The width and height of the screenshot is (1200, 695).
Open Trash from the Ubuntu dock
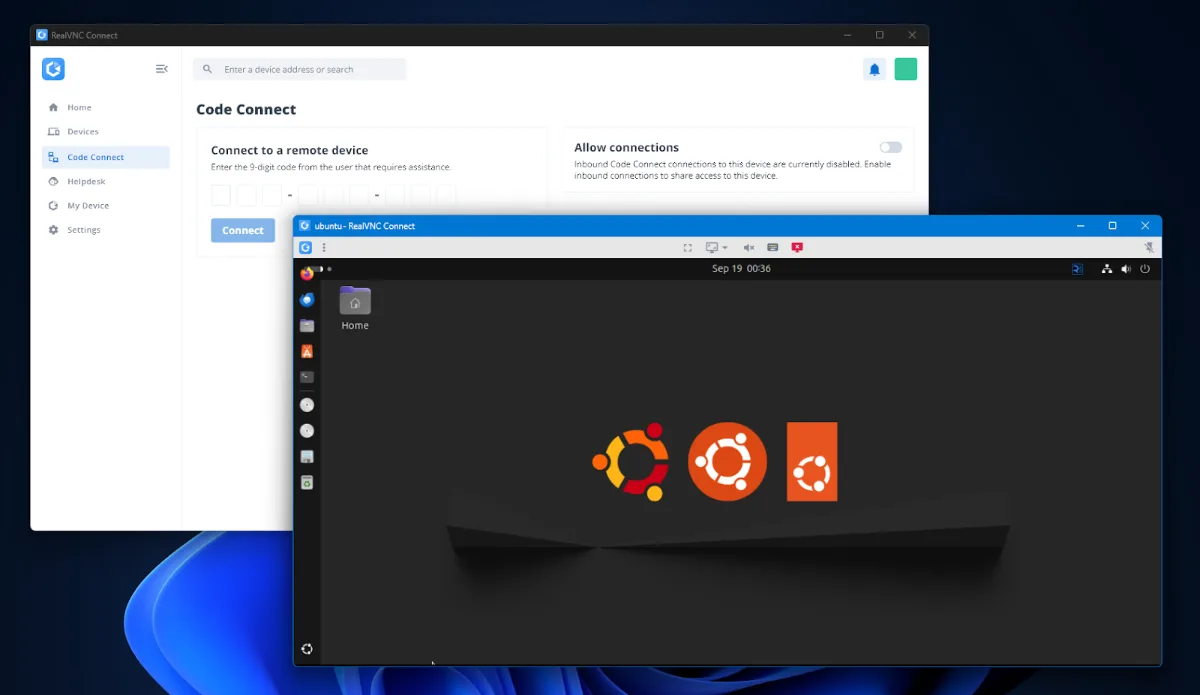point(307,482)
